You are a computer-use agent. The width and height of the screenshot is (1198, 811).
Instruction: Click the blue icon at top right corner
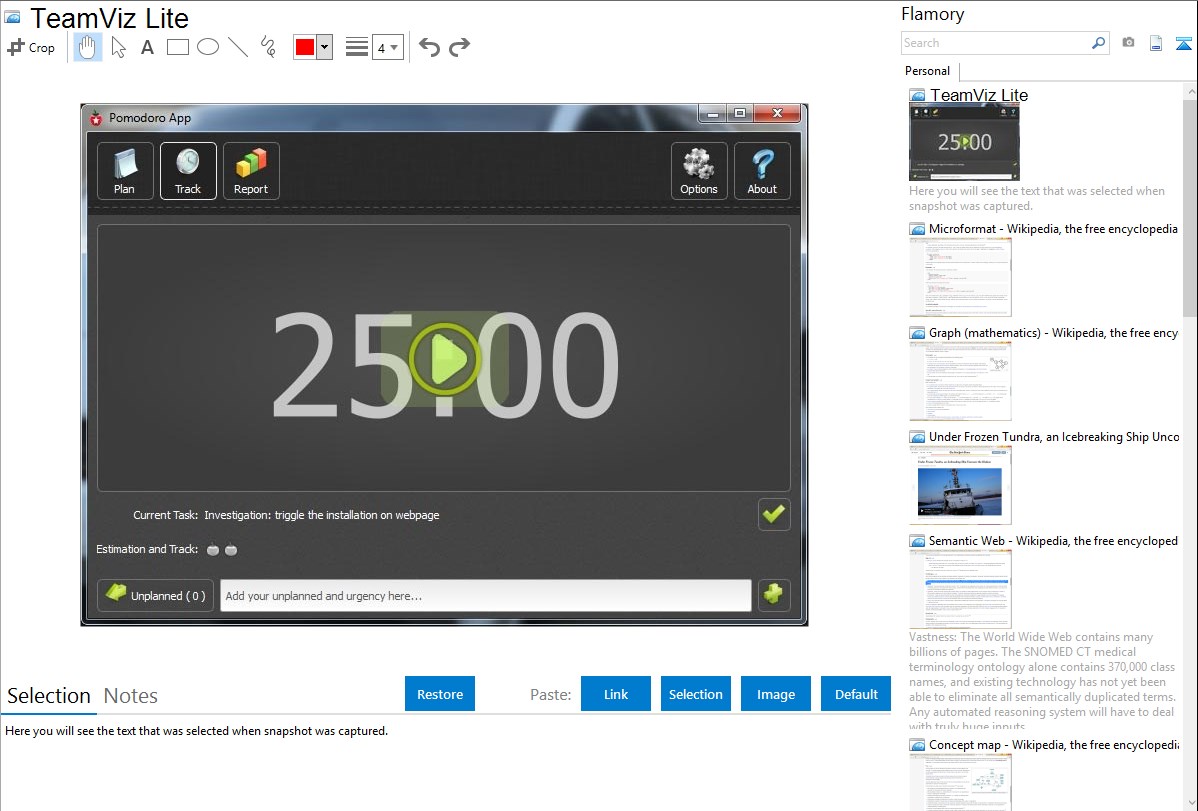pyautogui.click(x=1183, y=43)
